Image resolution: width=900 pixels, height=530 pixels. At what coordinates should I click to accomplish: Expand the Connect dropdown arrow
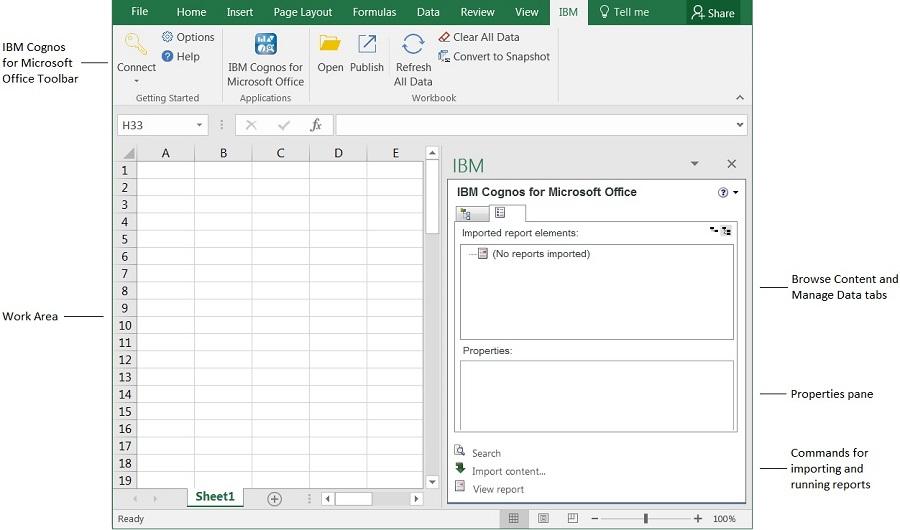136,81
